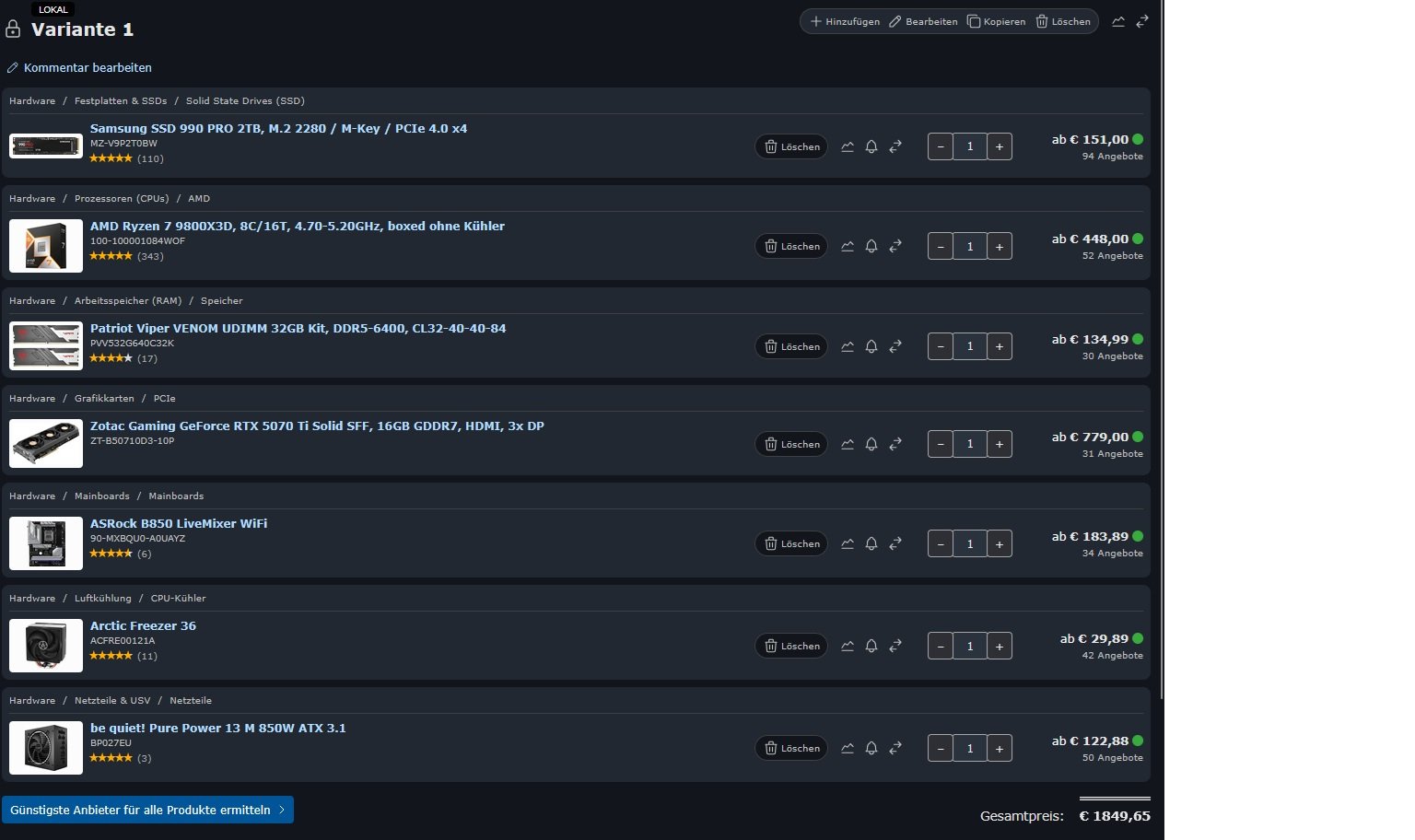Increase quantity of Zotac RTX 5070 Ti
The image size is (1415, 840).
click(x=1000, y=444)
